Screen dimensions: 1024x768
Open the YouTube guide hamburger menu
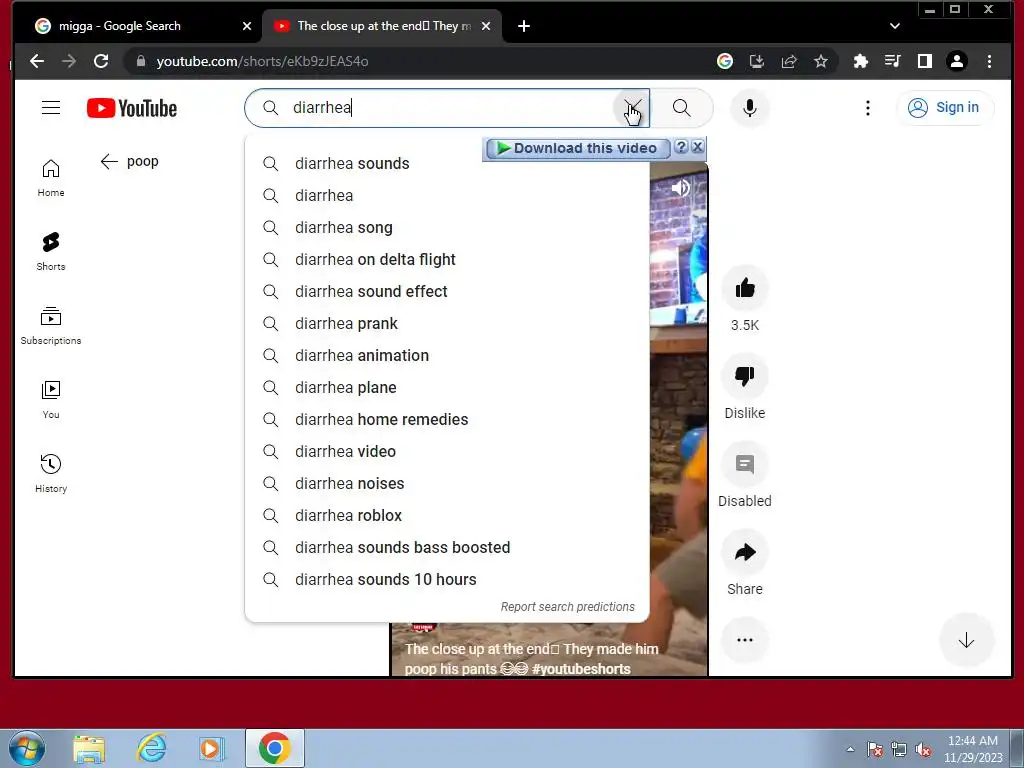click(51, 108)
